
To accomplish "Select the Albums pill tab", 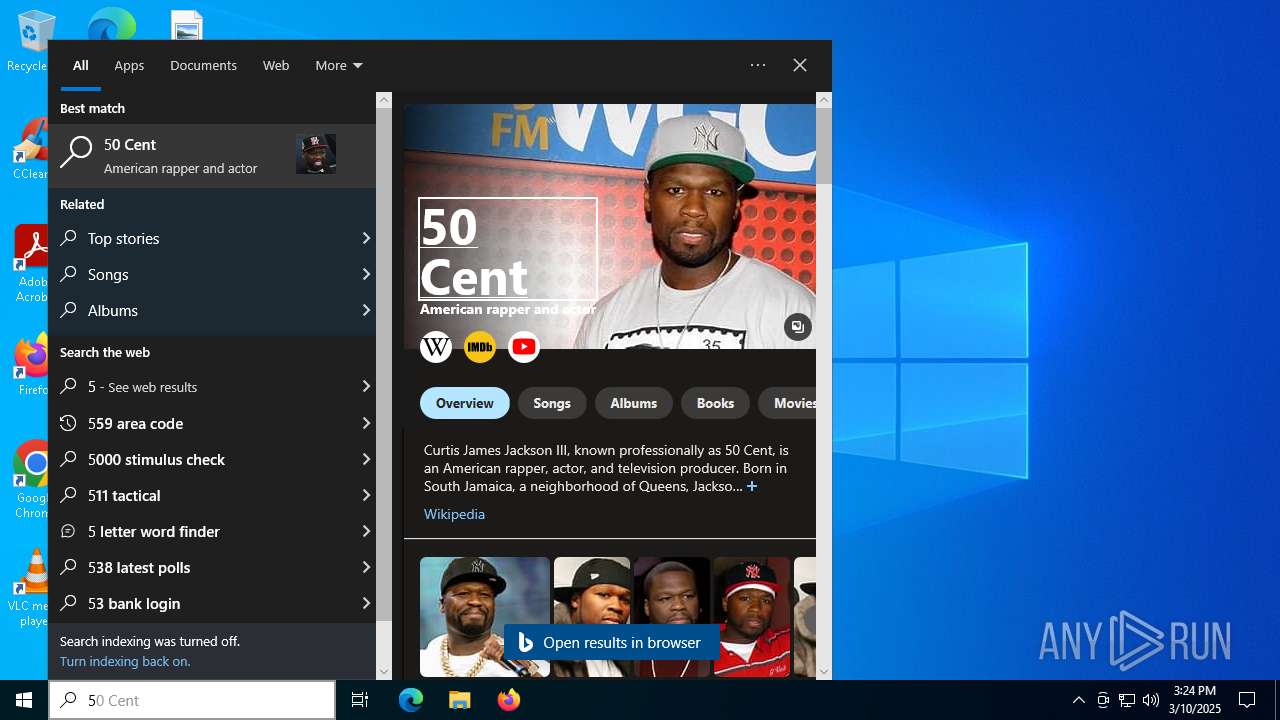I will (x=634, y=403).
